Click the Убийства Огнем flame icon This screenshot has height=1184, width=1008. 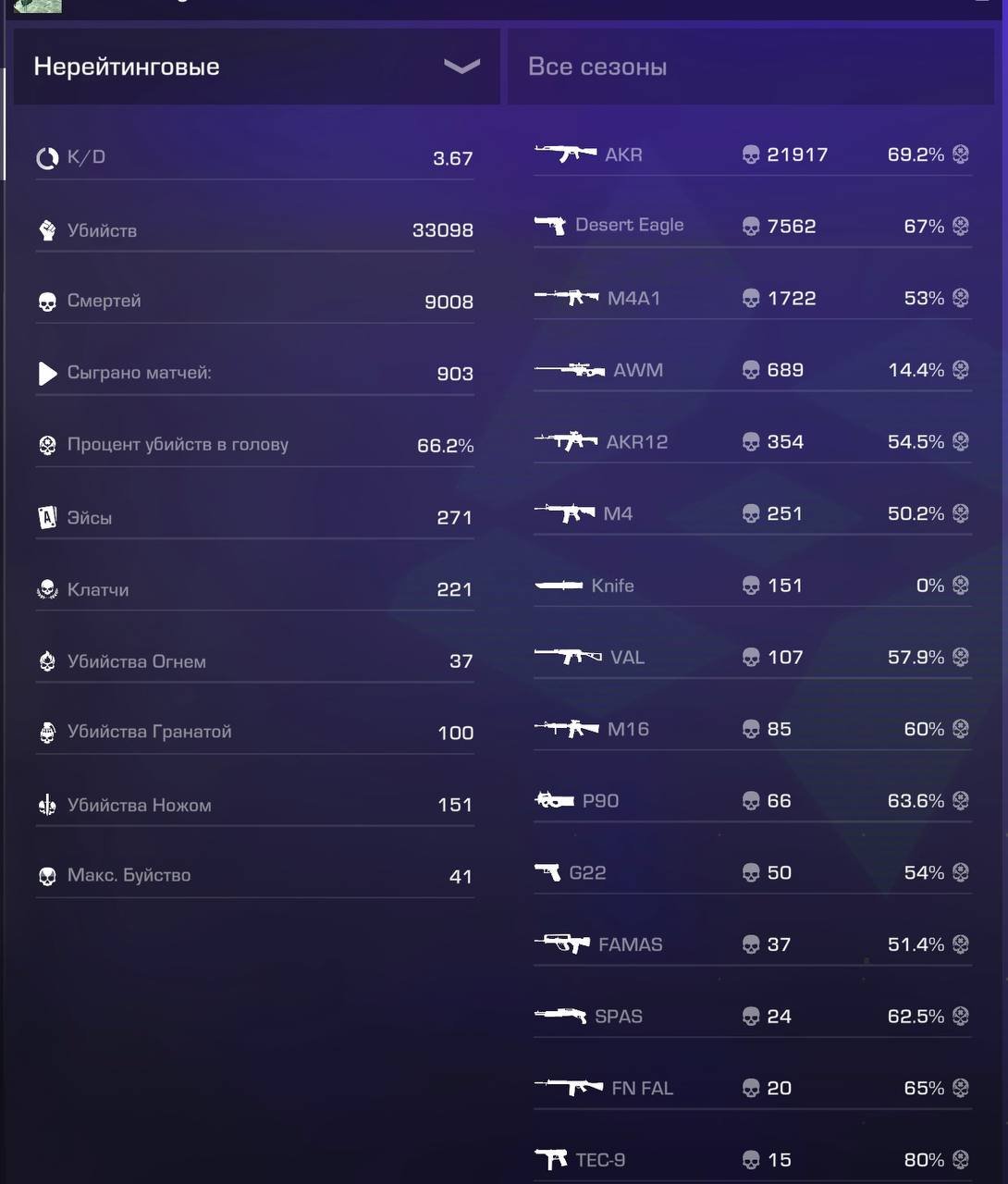(x=47, y=661)
